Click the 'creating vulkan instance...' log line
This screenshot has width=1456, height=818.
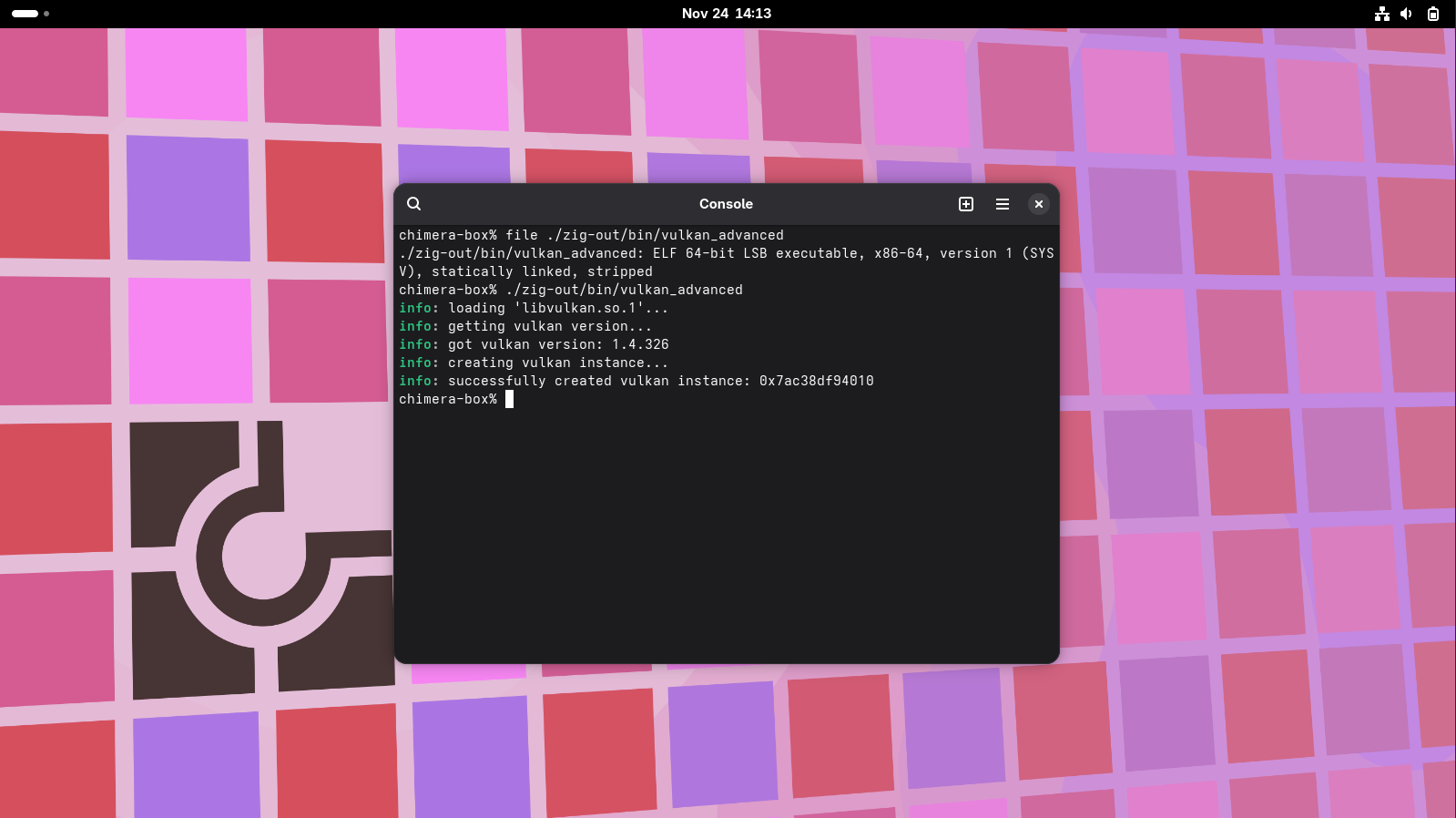pyautogui.click(x=557, y=363)
